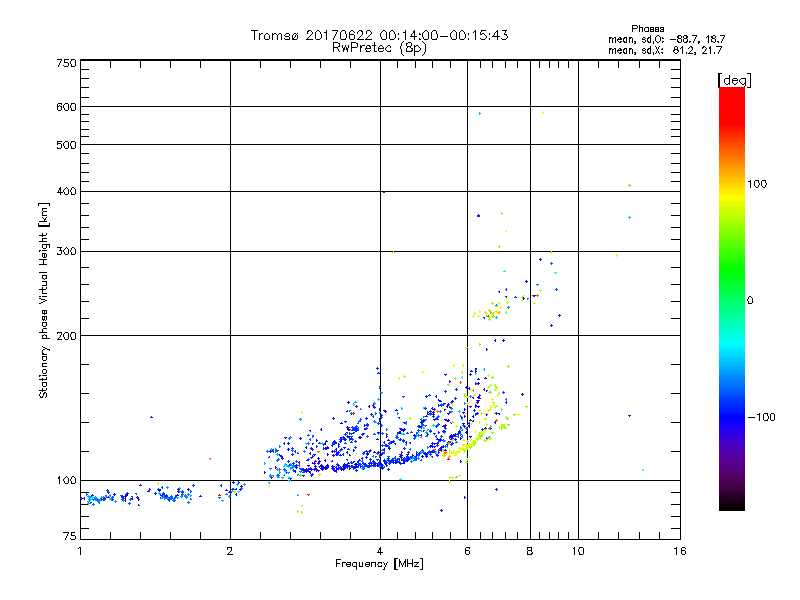Click the x-axis tick label "8"
This screenshot has height=600, width=800.
pos(530,551)
